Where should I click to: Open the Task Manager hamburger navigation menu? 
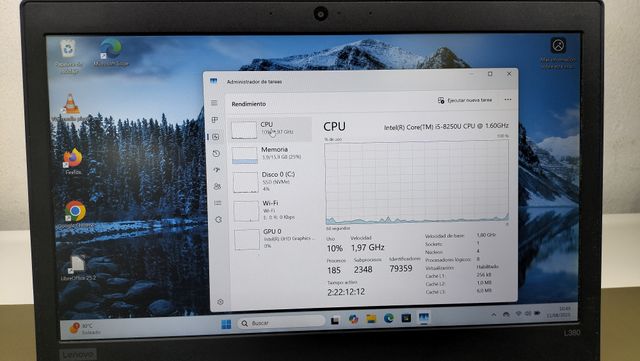(214, 103)
